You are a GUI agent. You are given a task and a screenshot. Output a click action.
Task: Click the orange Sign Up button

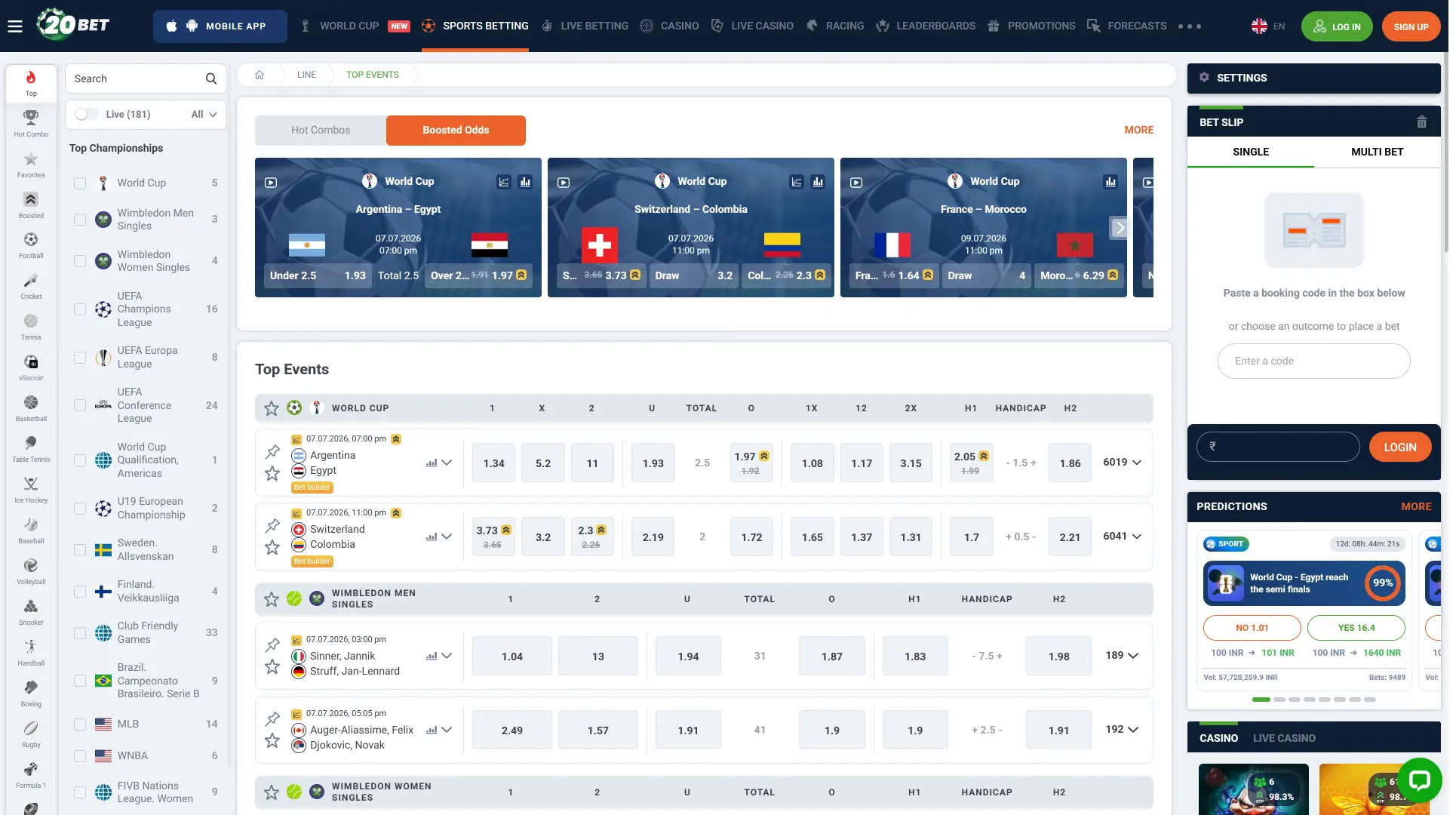[1411, 27]
